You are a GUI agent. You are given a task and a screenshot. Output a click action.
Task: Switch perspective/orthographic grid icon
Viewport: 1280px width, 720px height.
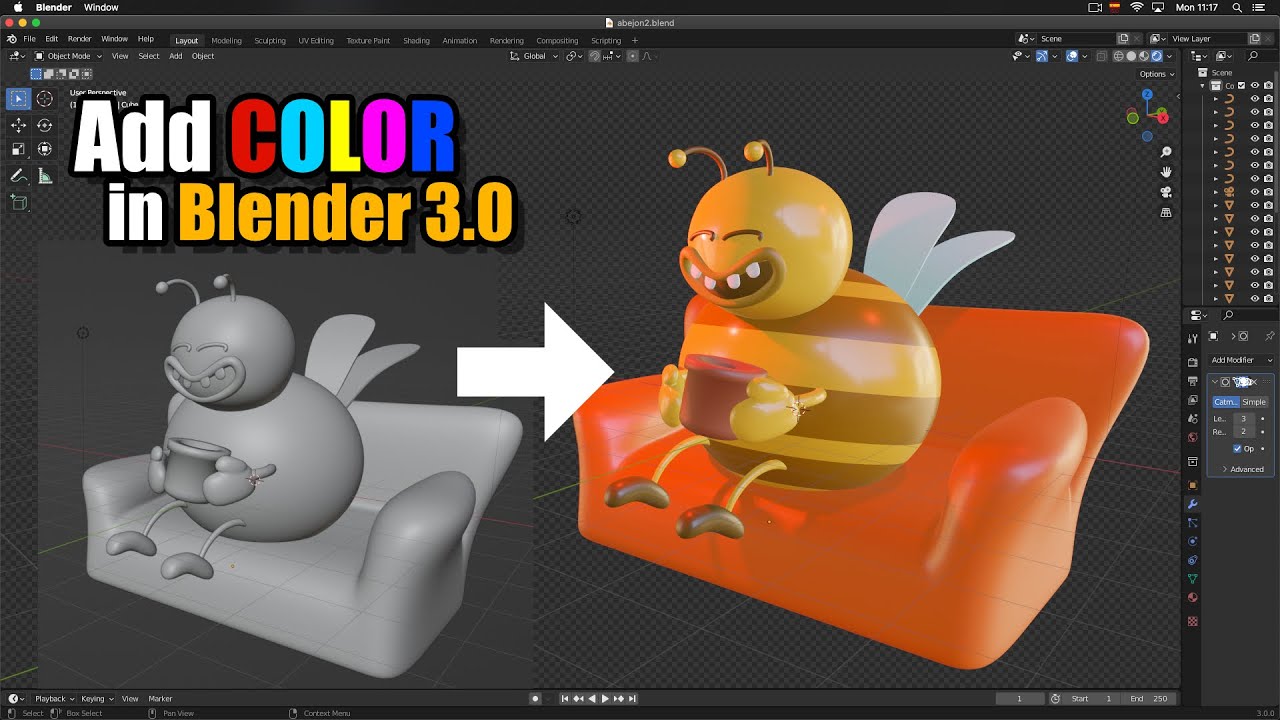[1166, 212]
